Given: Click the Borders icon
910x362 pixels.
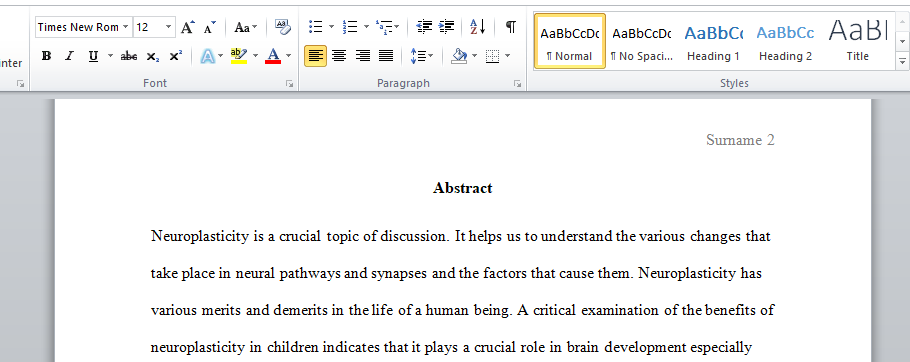Looking at the screenshot, I should click(492, 56).
